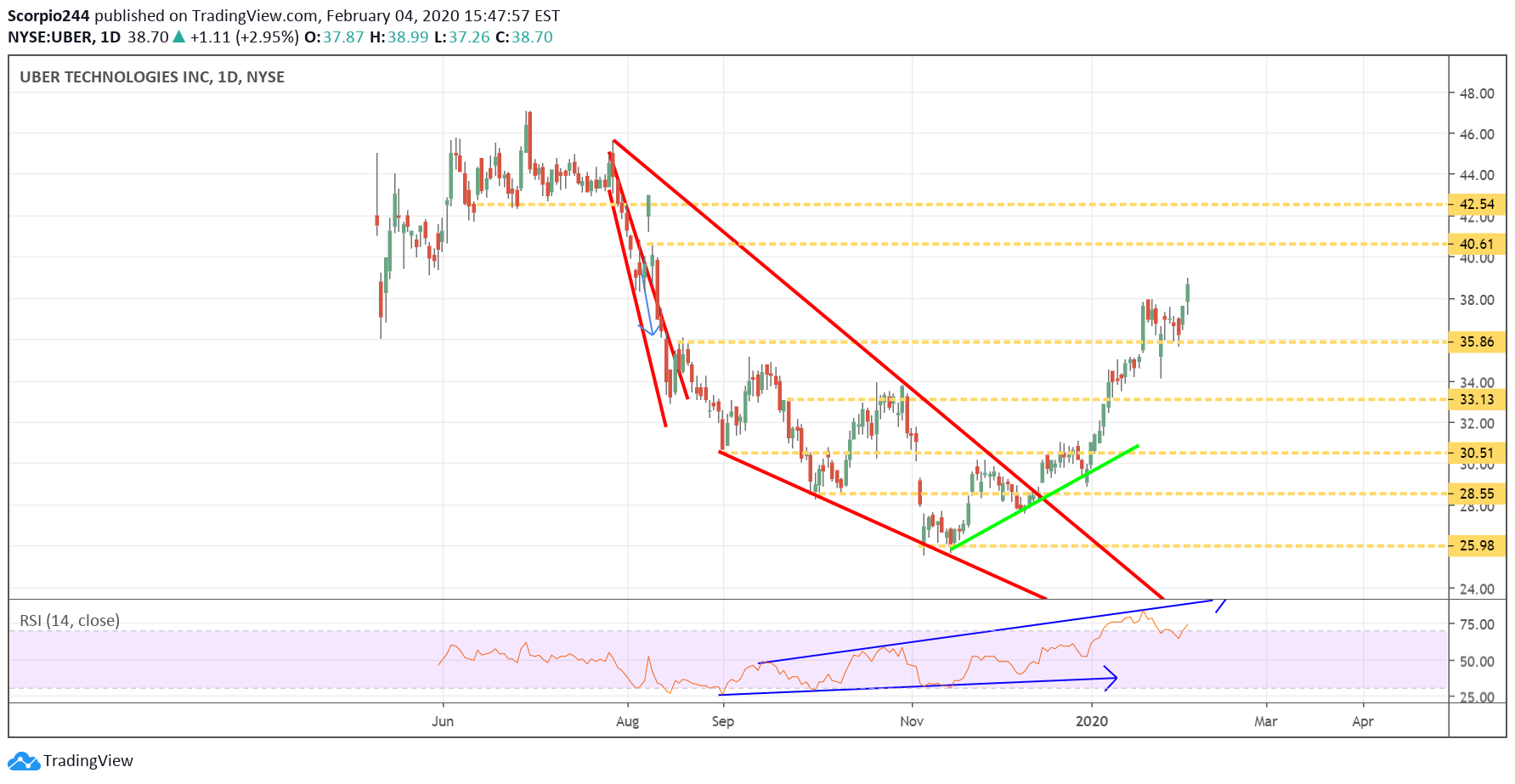
Task: Click the latest green candlestick near 38.70
Action: 1187,293
